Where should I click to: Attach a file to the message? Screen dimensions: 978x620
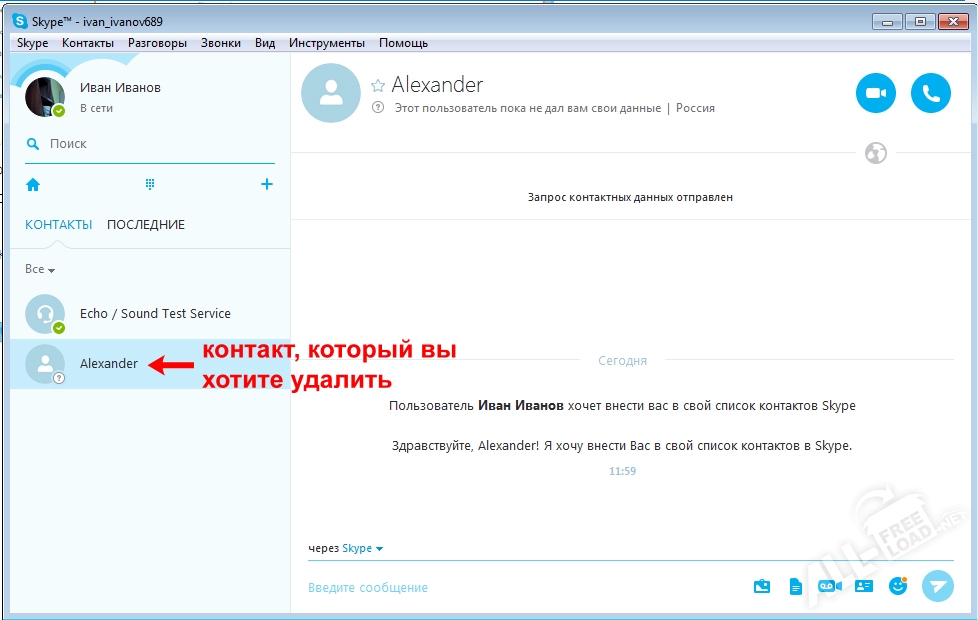click(796, 588)
